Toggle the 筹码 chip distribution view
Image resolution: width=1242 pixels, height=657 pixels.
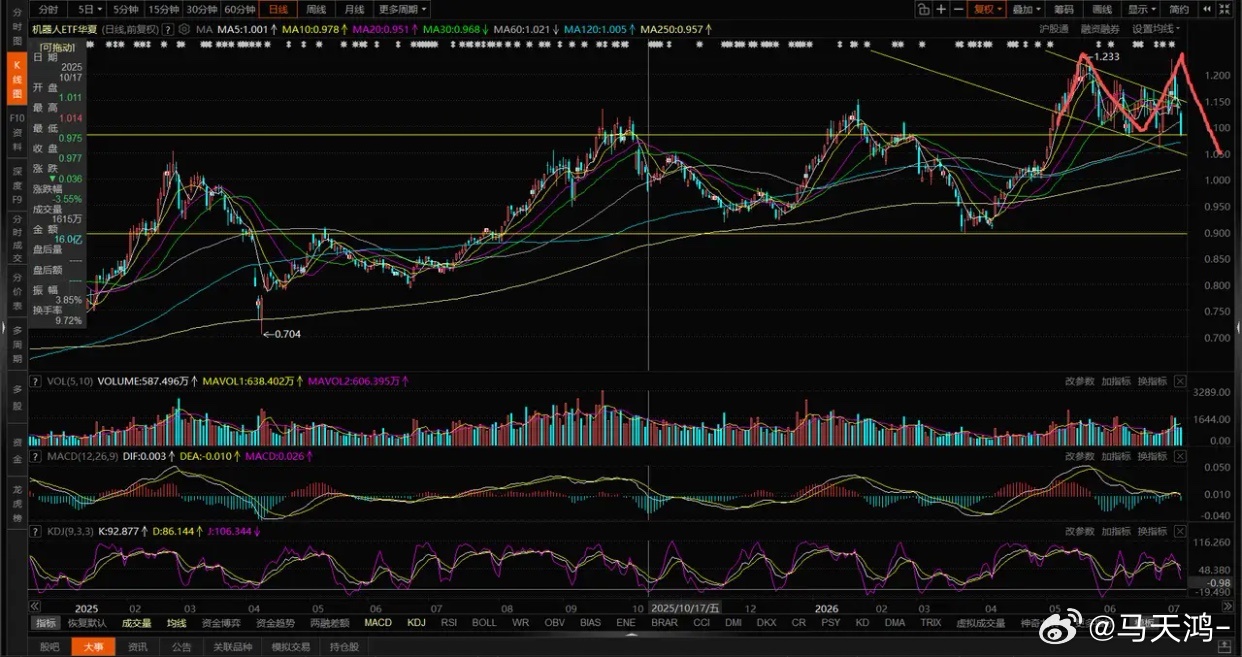pos(1064,9)
